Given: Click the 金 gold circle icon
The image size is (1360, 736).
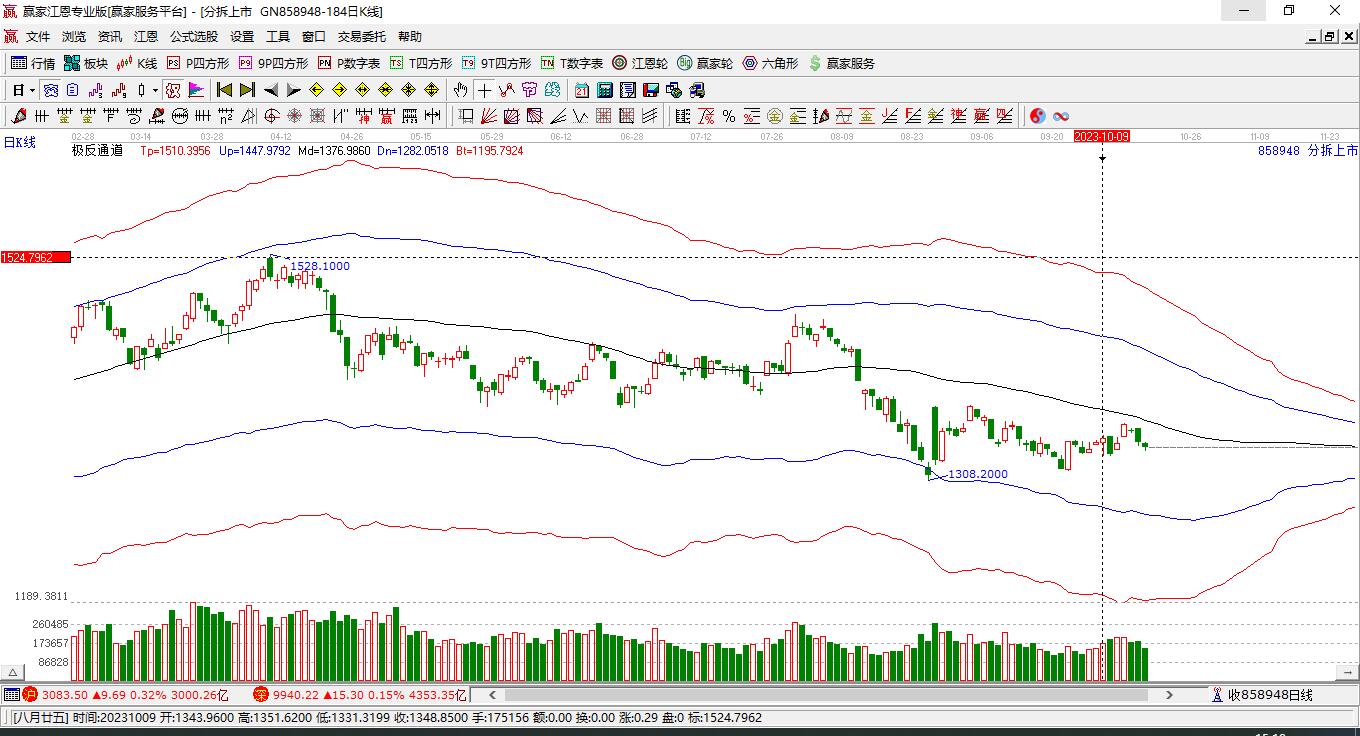Looking at the screenshot, I should 775,116.
